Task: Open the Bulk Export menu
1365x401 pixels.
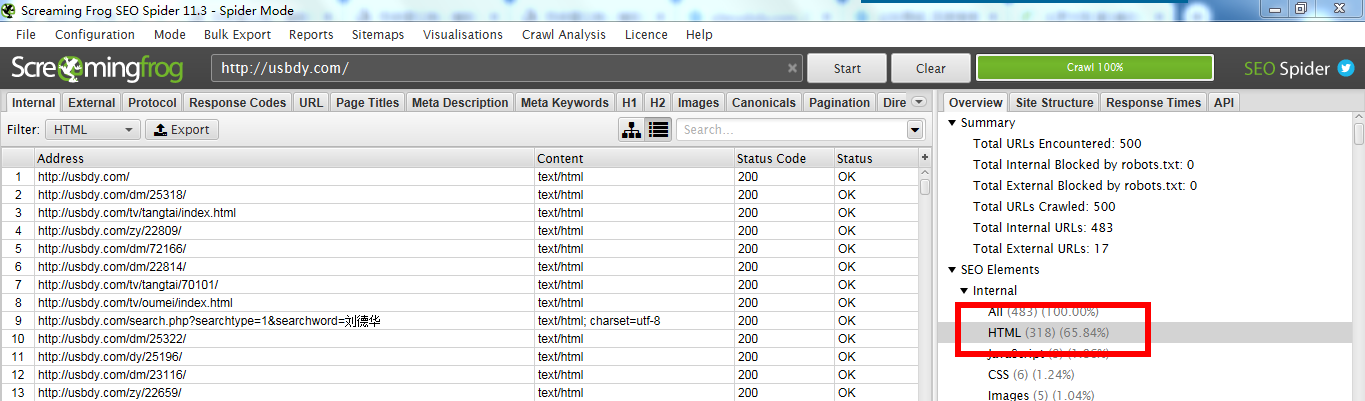Action: coord(237,34)
